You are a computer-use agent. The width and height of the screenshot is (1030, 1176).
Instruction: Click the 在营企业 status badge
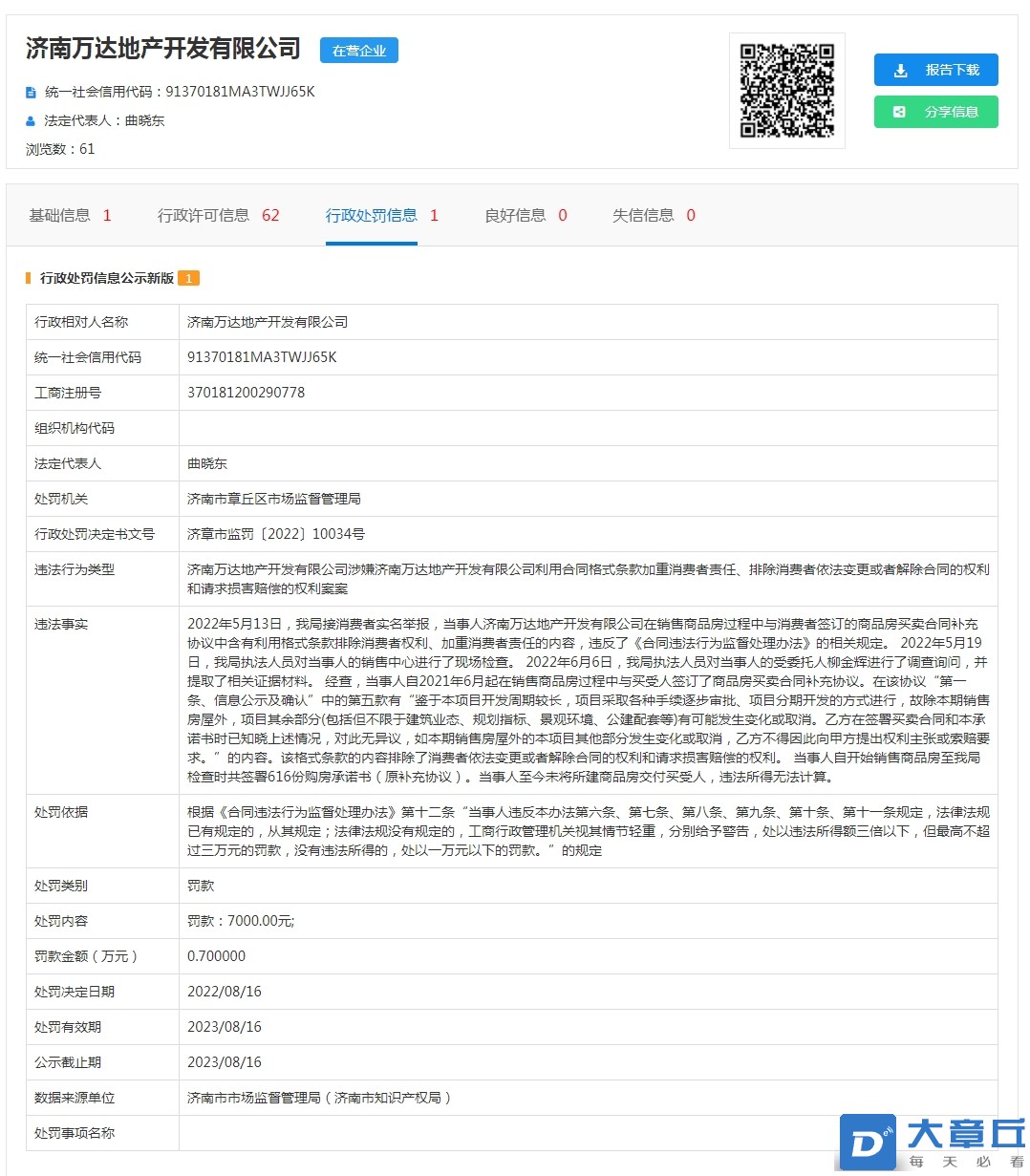coord(359,51)
